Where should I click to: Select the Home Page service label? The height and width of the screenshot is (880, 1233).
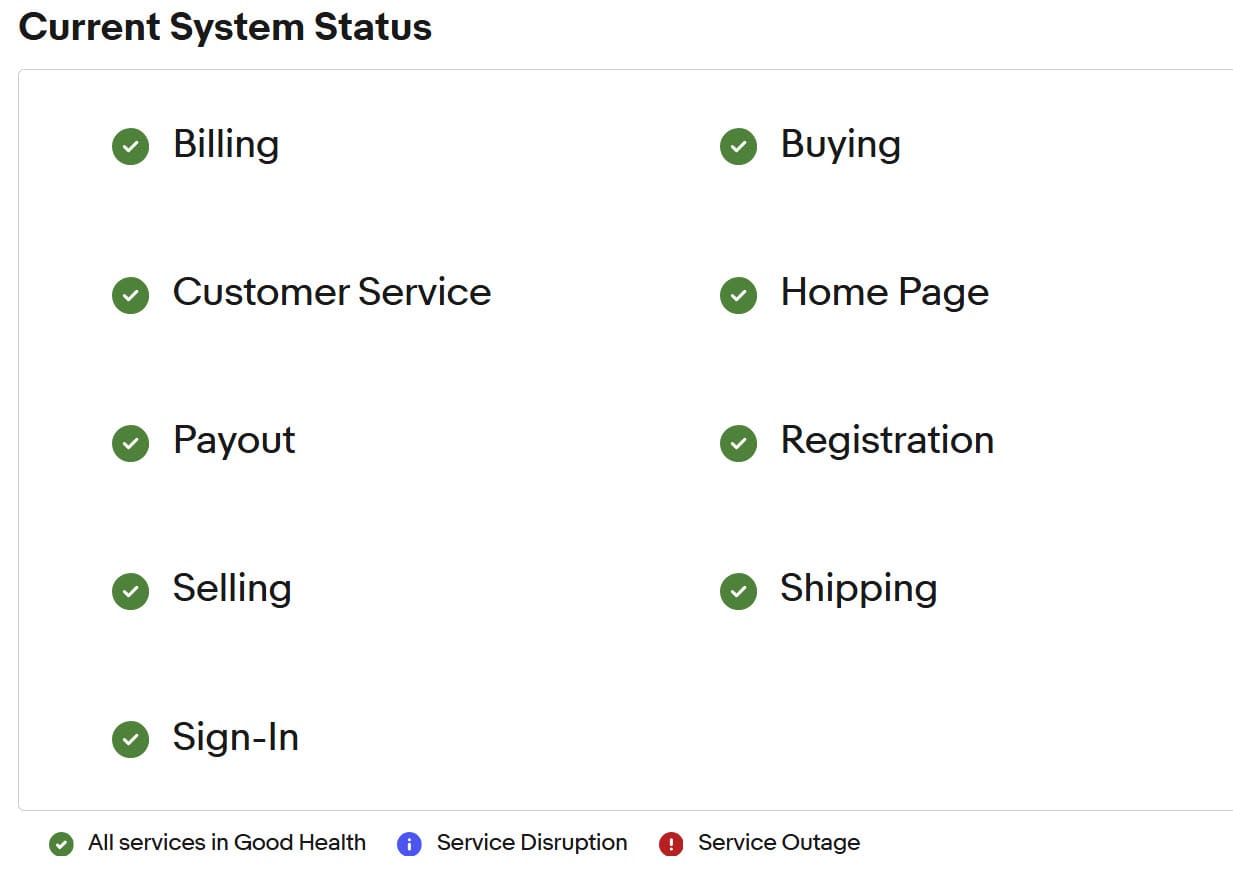884,292
